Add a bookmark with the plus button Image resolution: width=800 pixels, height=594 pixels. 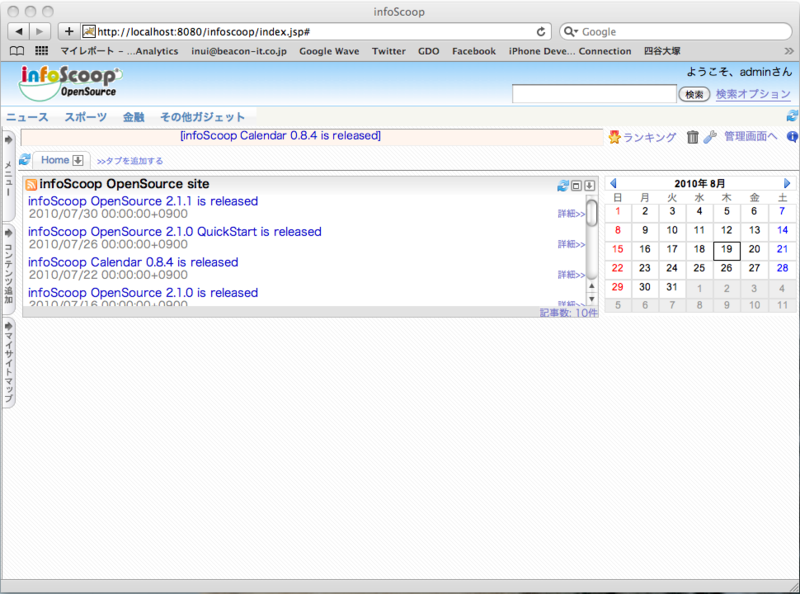point(69,32)
